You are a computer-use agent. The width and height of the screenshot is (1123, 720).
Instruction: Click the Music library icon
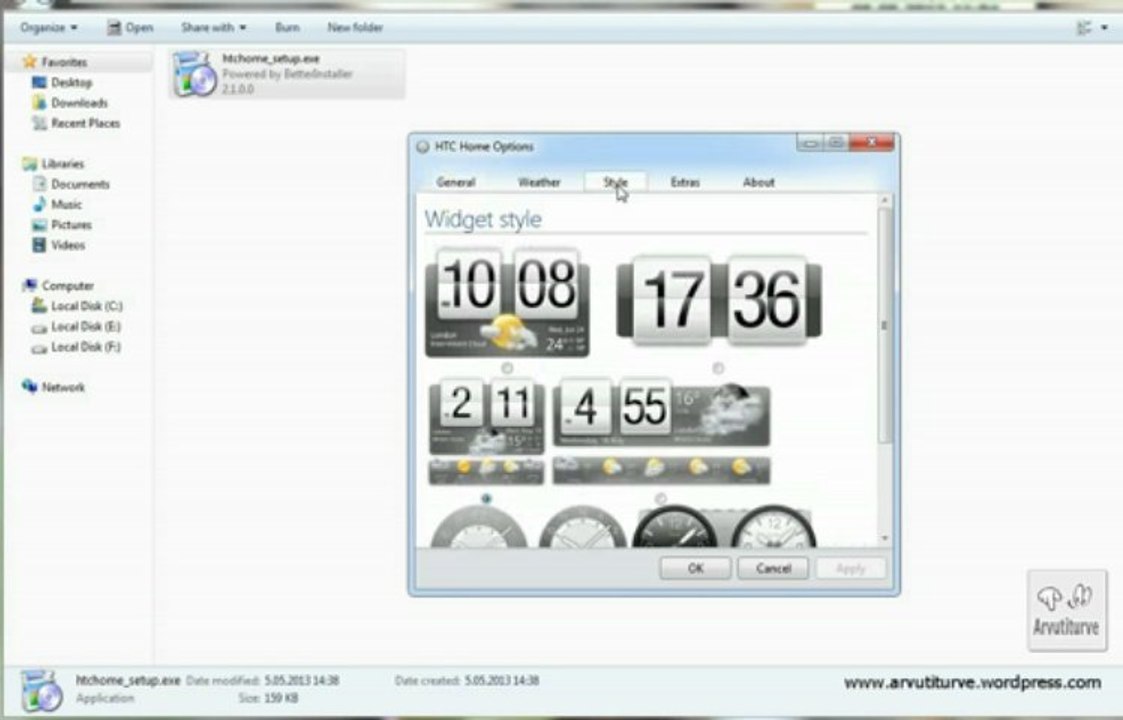coord(39,204)
